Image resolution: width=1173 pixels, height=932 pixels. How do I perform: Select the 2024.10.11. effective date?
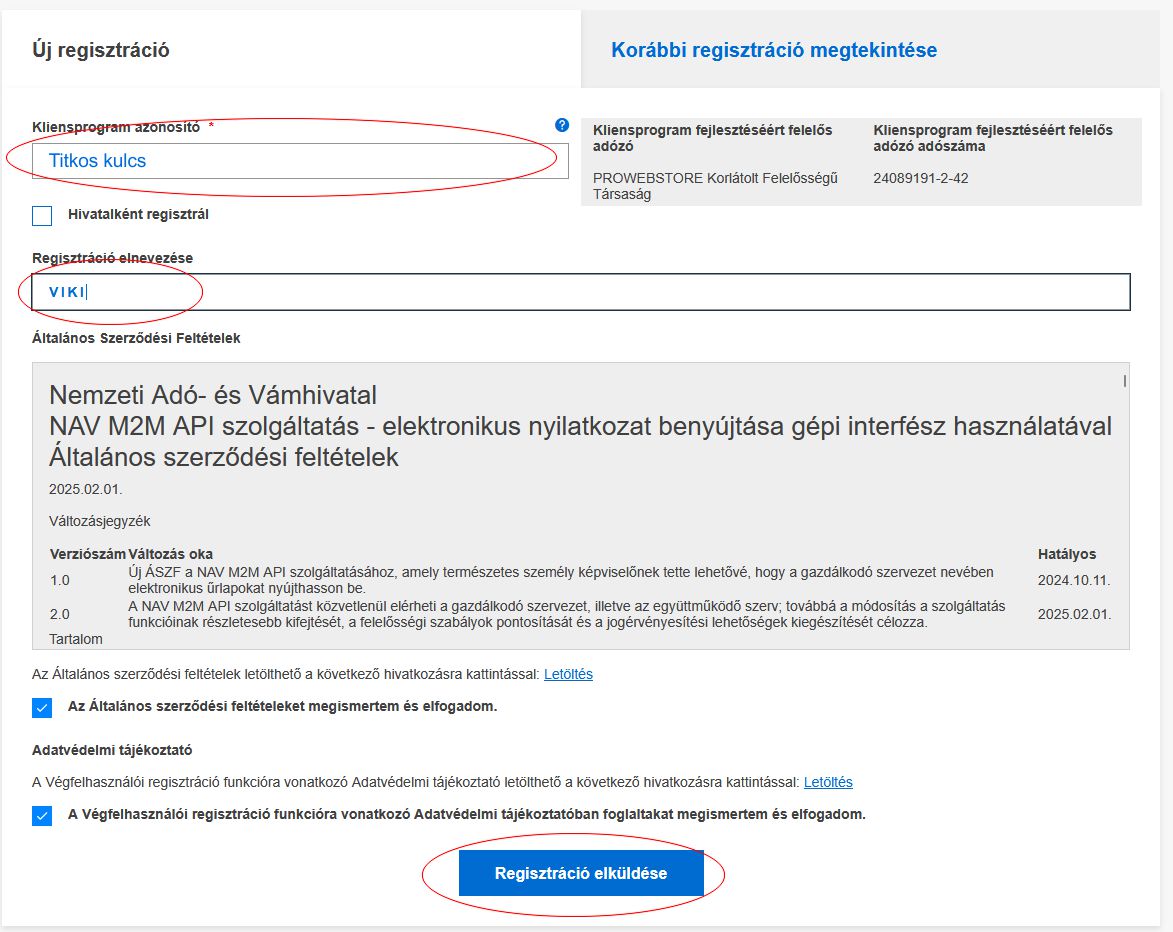click(1074, 580)
